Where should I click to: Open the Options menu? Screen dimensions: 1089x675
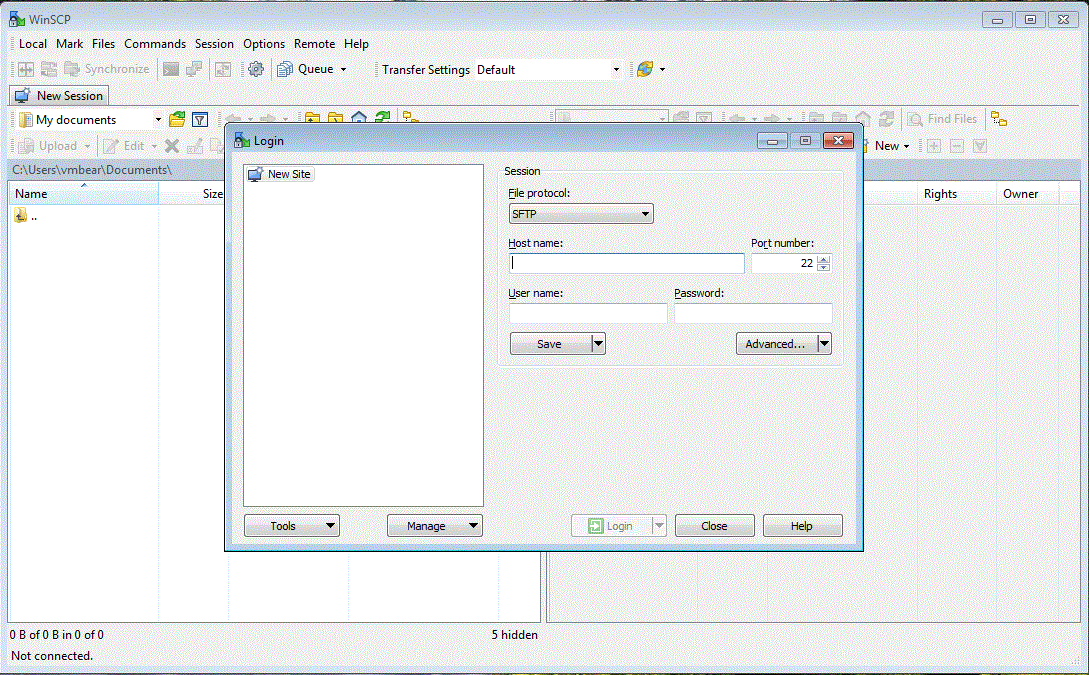(264, 44)
